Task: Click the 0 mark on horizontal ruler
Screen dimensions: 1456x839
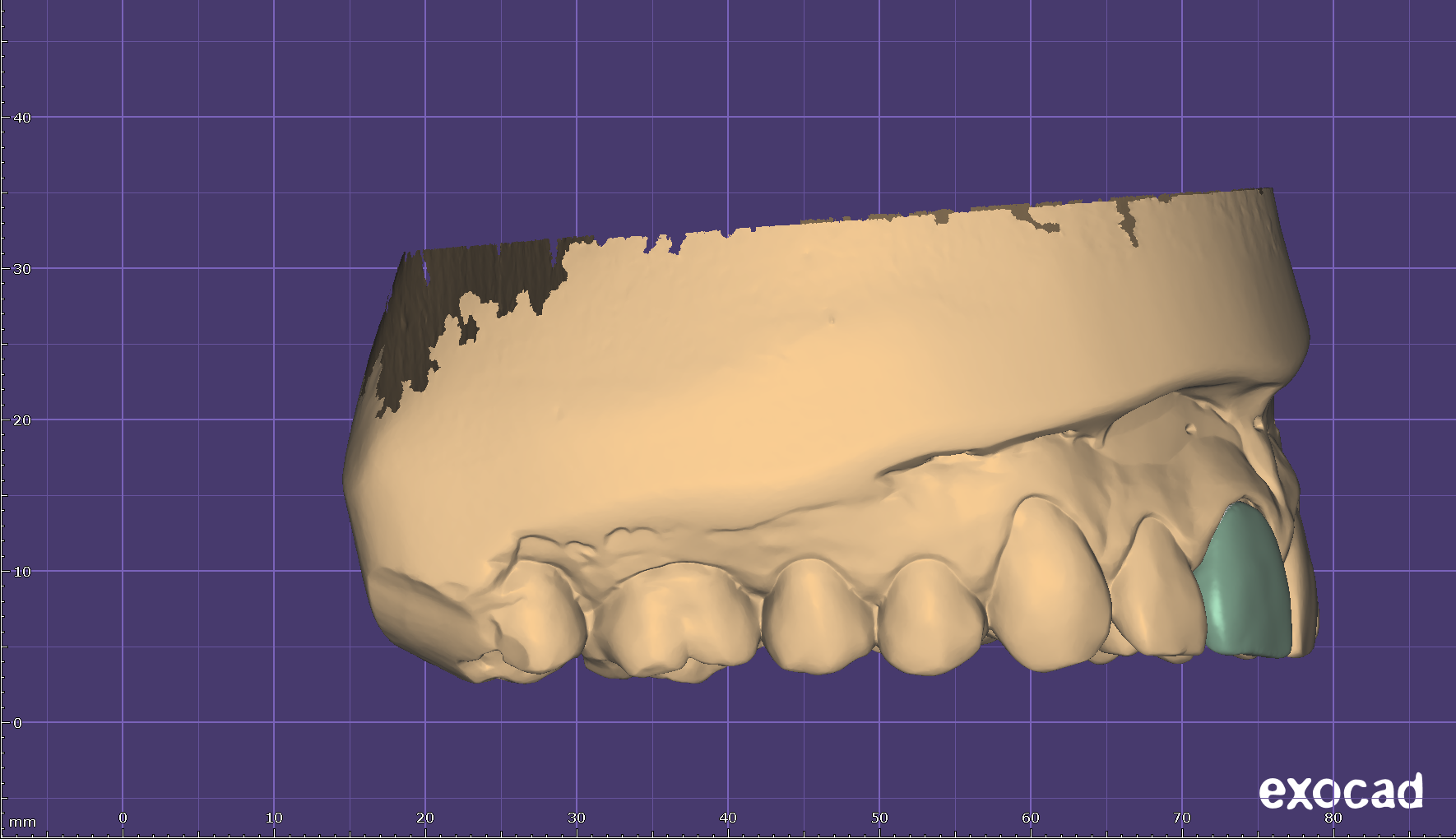Action: [x=123, y=818]
